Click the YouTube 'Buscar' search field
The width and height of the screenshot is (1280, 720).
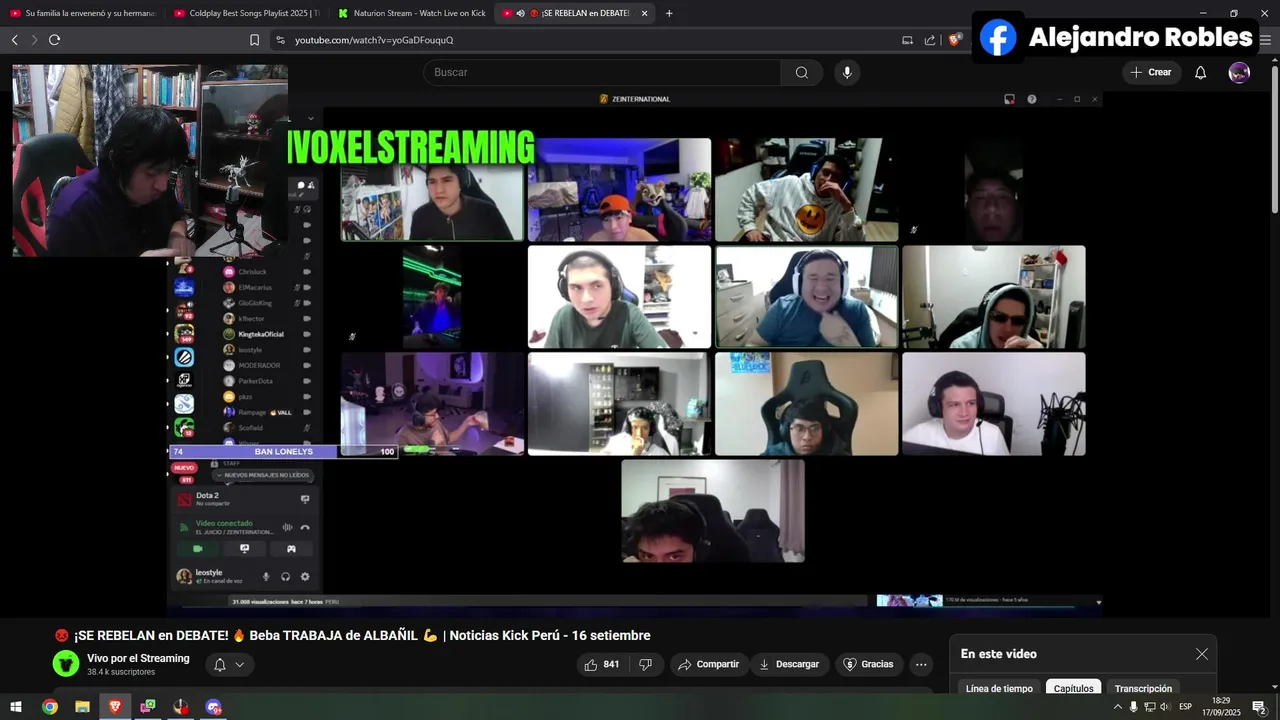601,72
